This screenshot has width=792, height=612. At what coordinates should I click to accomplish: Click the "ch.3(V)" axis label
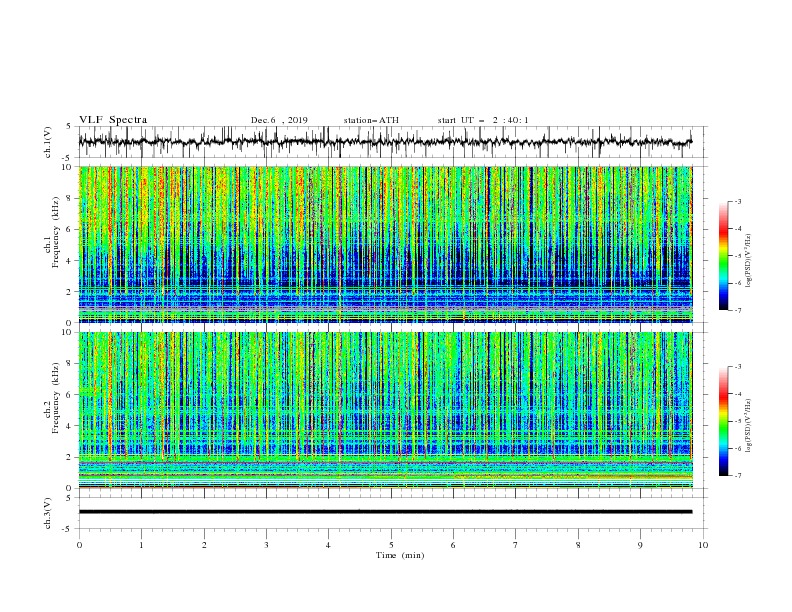coord(48,513)
